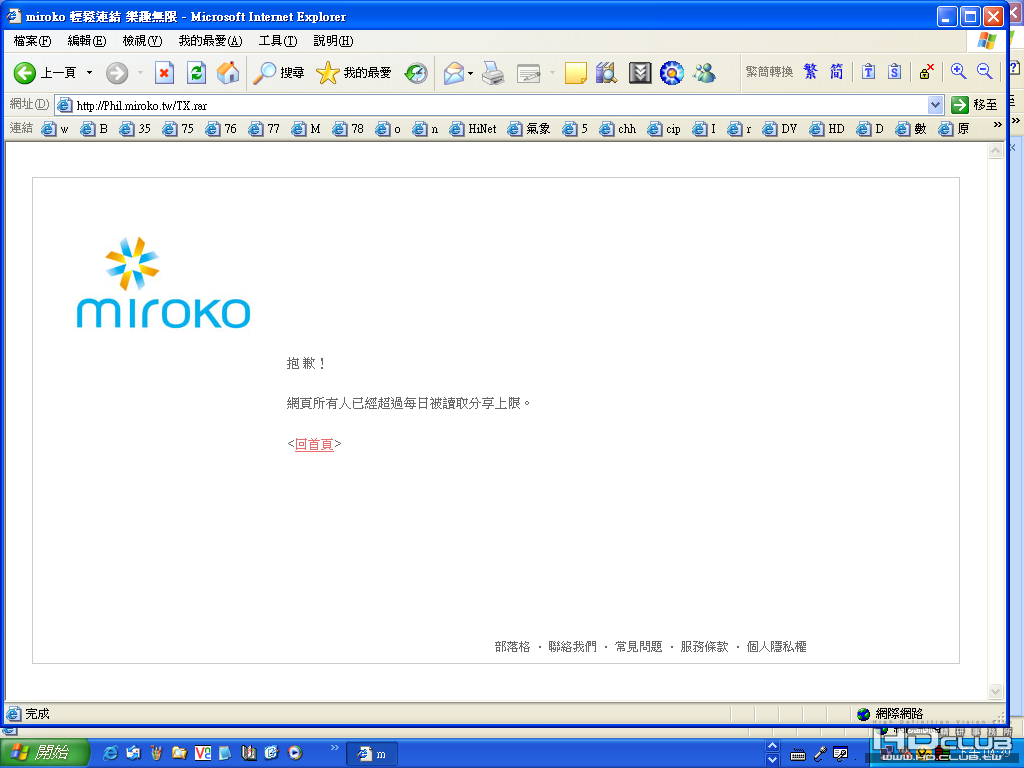Click the black down-arrows download icon
Screen dimensions: 1024x768
(640, 72)
